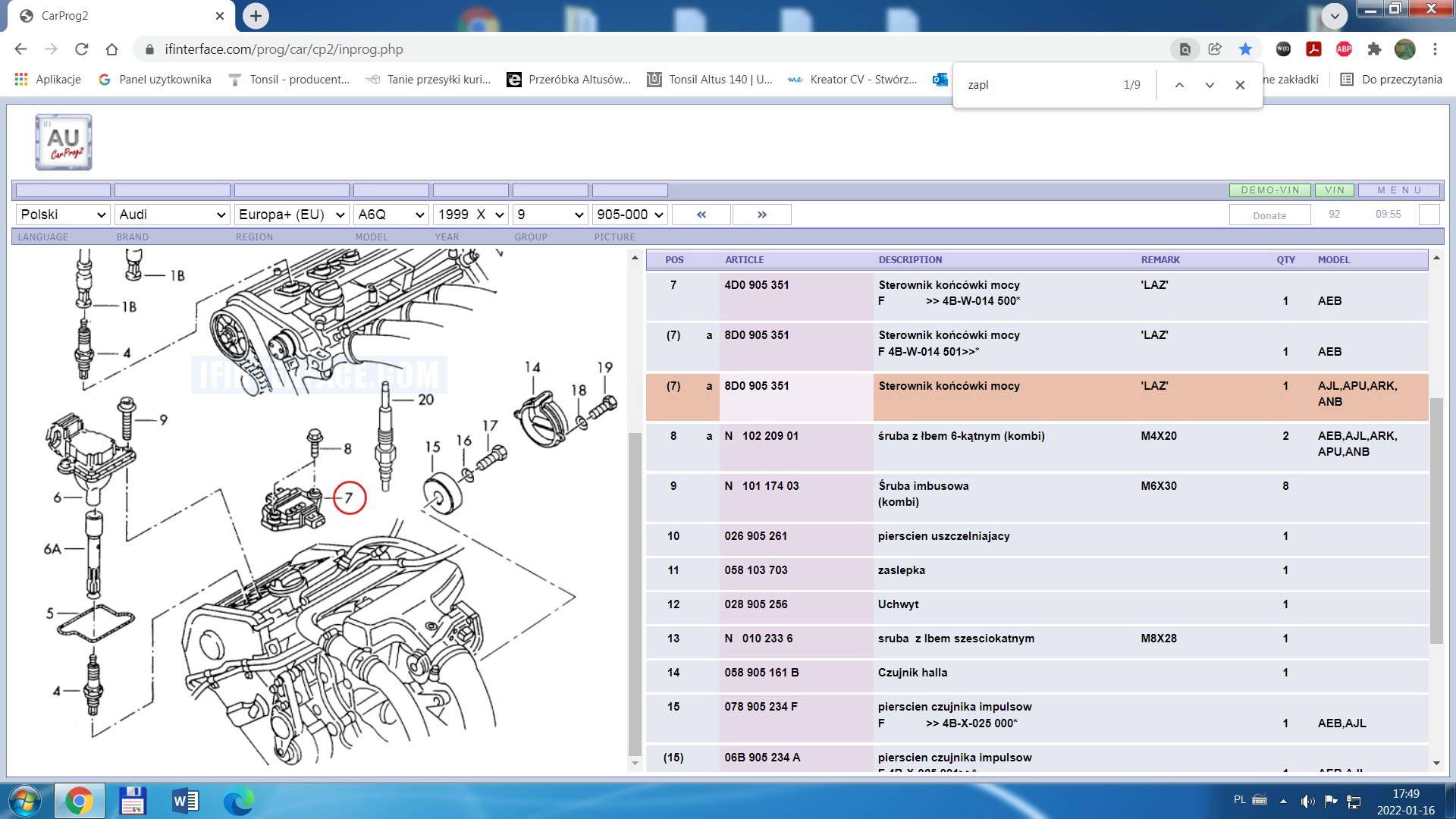Click the AU CarProg2 logo
Viewport: 1456px width, 819px height.
(x=64, y=142)
